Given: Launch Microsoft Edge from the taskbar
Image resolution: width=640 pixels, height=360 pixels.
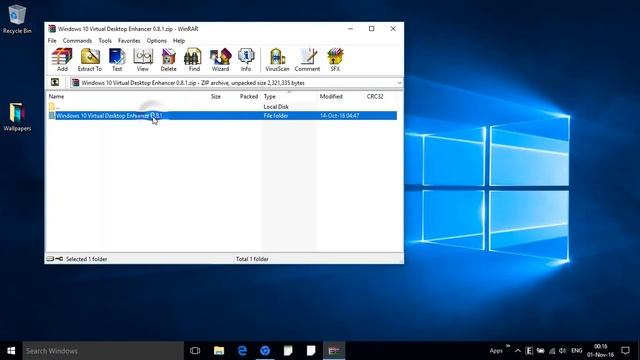Looking at the screenshot, I should click(242, 351).
